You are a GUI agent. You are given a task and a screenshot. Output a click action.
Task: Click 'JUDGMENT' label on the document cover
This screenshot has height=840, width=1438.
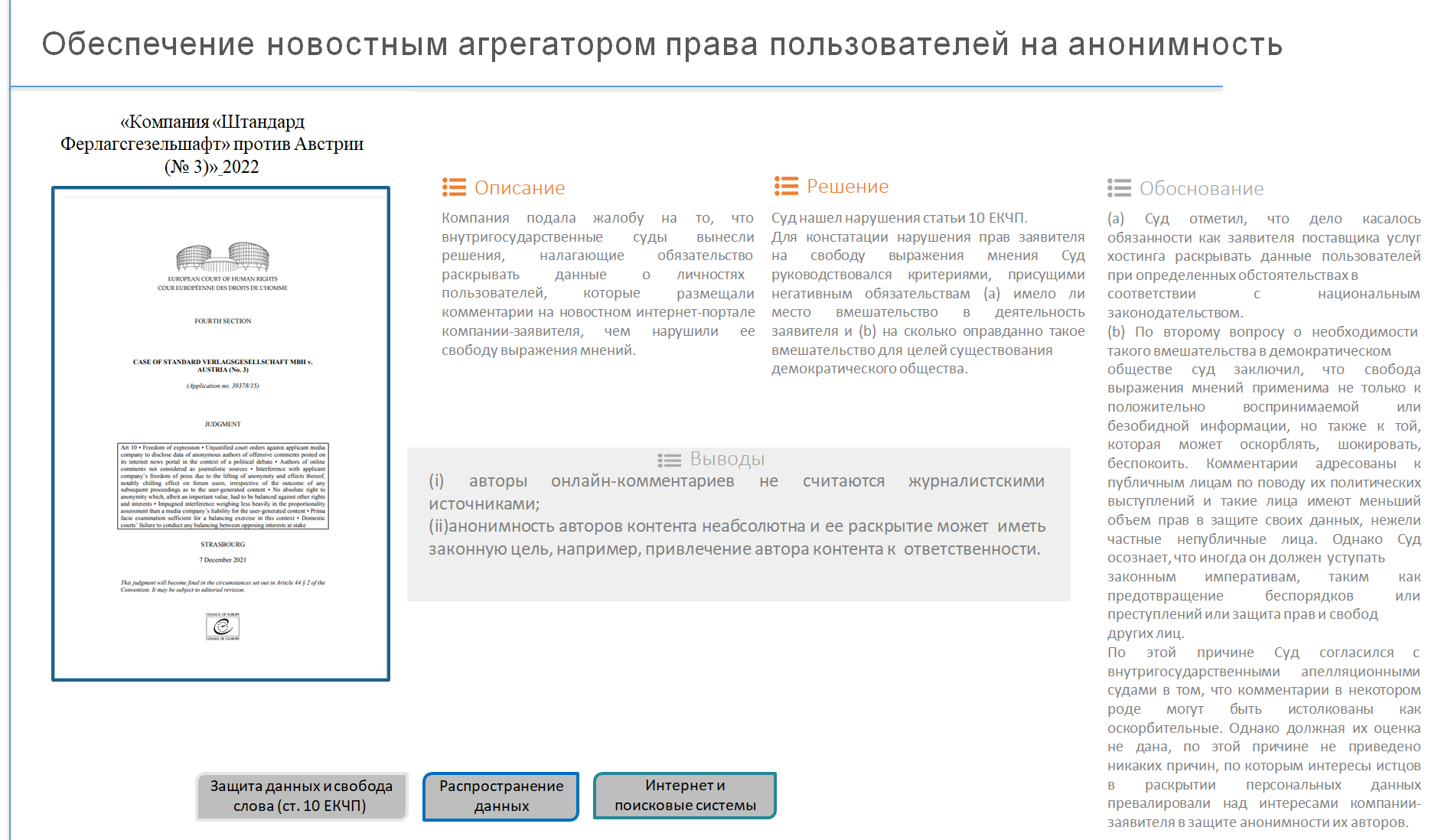223,424
